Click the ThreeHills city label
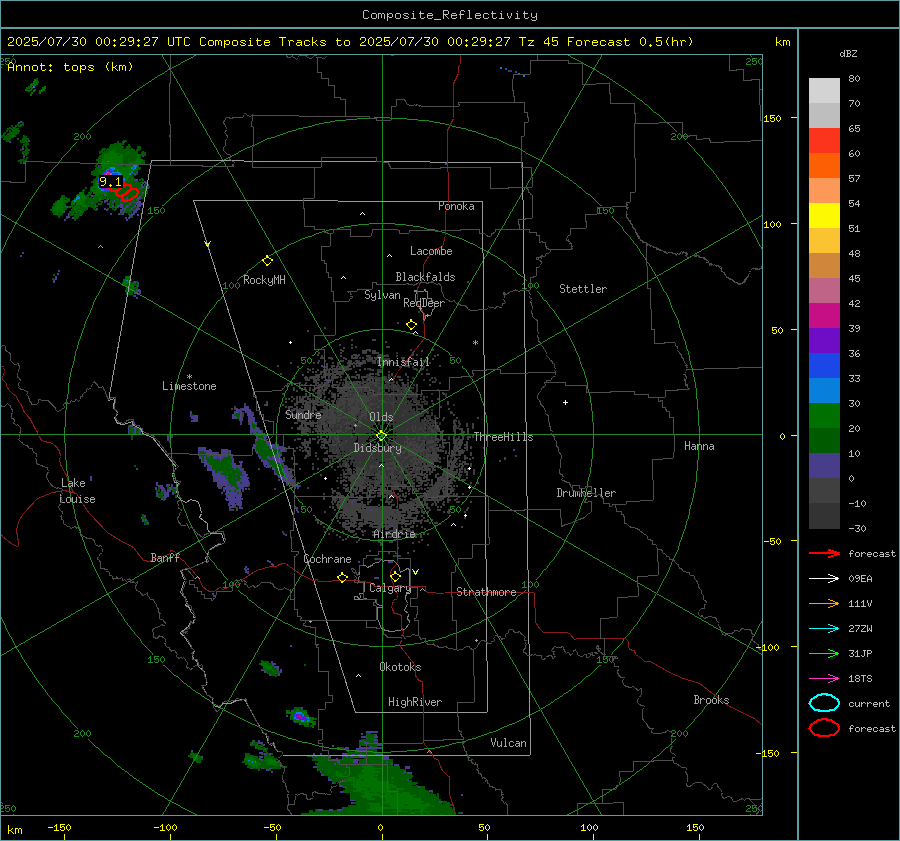The width and height of the screenshot is (900, 841). 503,437
